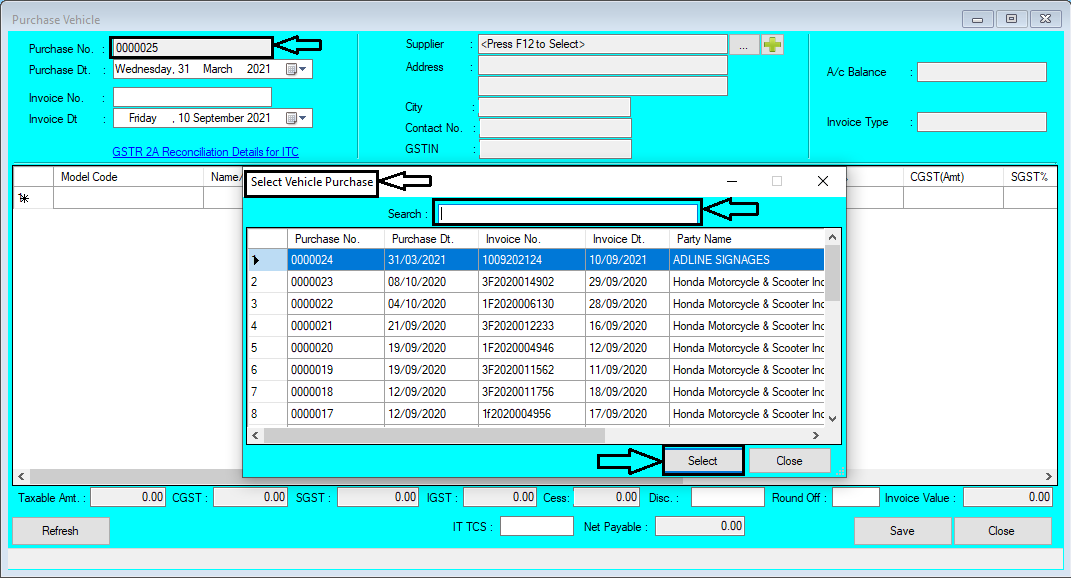Viewport: 1071px width, 578px height.
Task: Sort by Invoice Dt. column header in dialog
Action: coord(627,239)
